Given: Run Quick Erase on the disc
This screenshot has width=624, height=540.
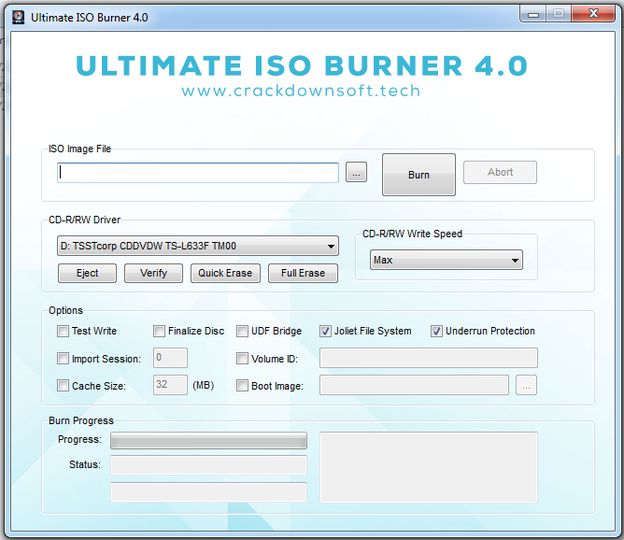Looking at the screenshot, I should (225, 273).
